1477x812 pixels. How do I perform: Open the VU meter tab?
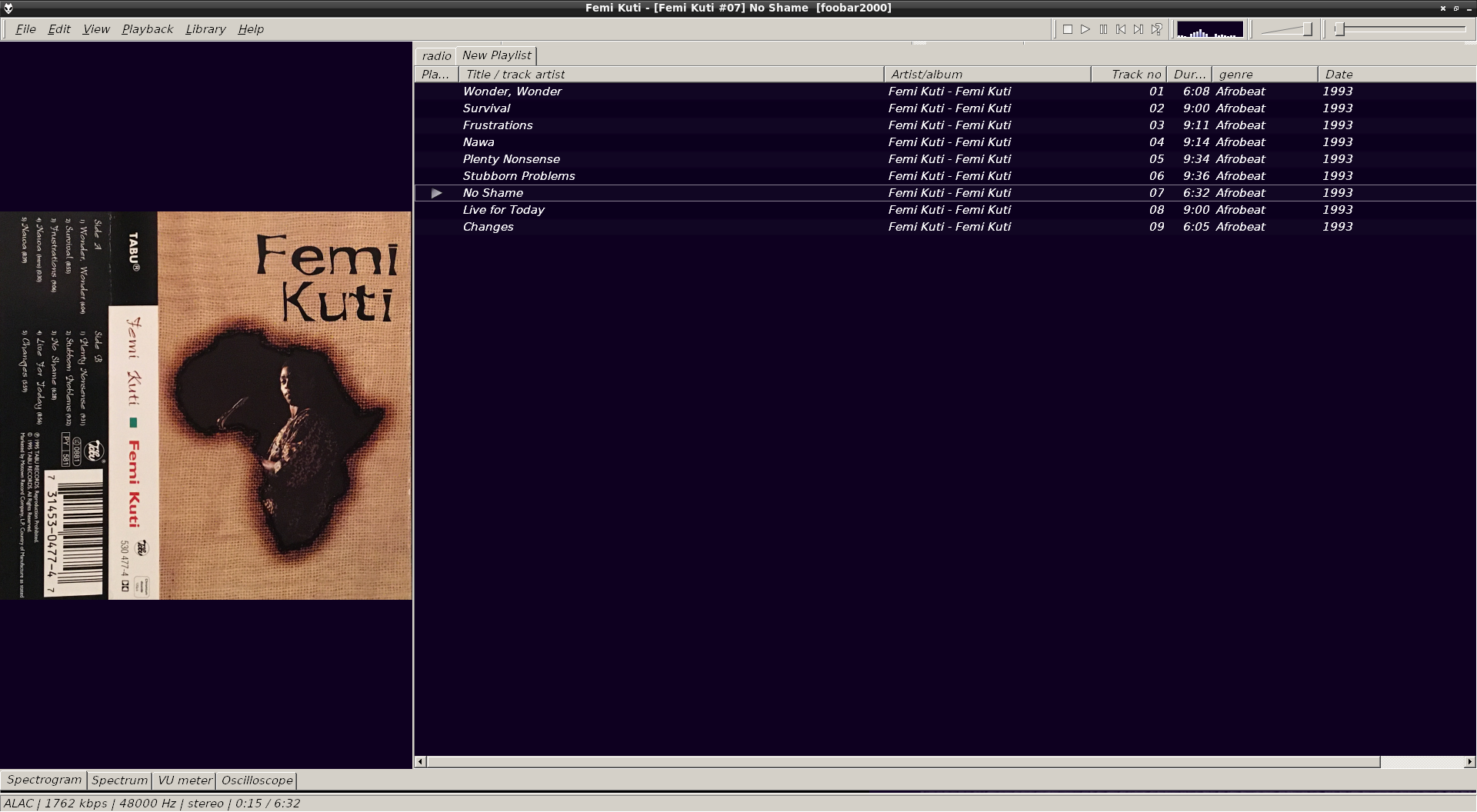[x=185, y=780]
